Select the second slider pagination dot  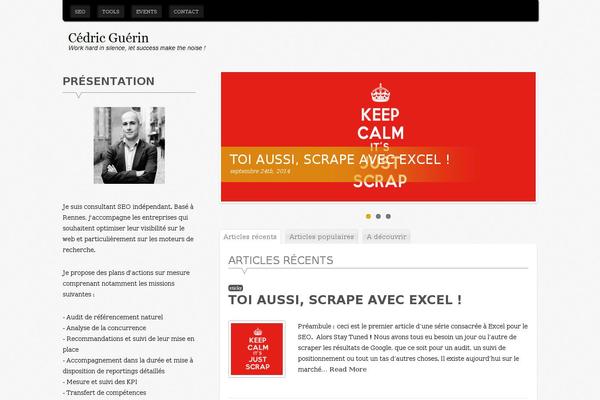click(378, 216)
